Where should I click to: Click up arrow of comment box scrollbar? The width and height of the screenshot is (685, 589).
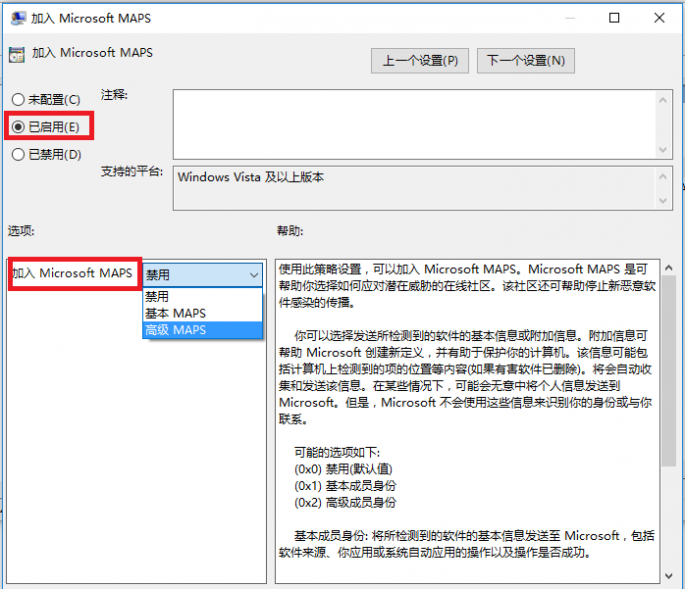[x=663, y=100]
